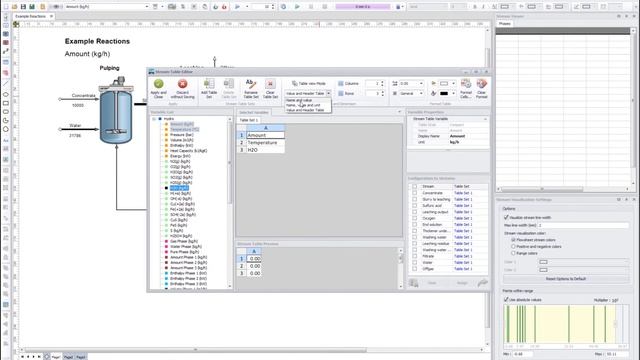Click the fill color paint bucket icon
The height and width of the screenshot is (360, 640).
[x=433, y=93]
